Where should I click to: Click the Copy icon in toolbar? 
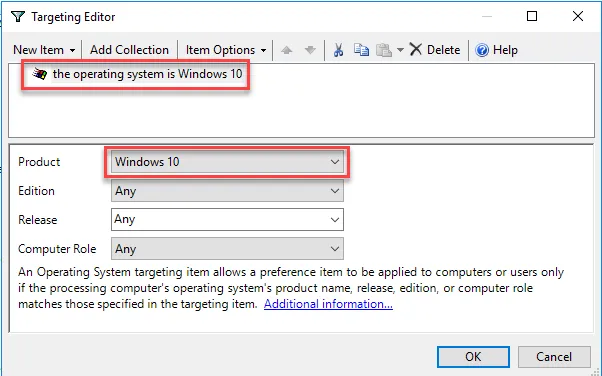[x=361, y=50]
